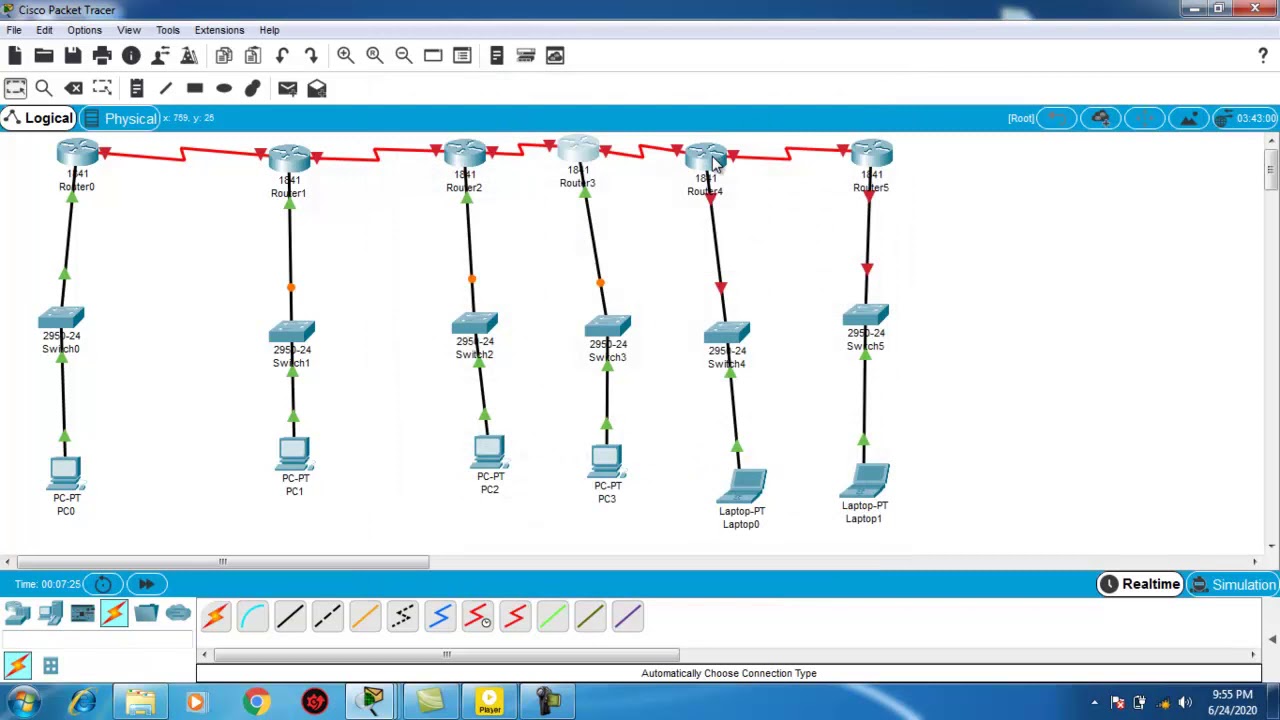Open the Help question mark icon

(x=1263, y=56)
